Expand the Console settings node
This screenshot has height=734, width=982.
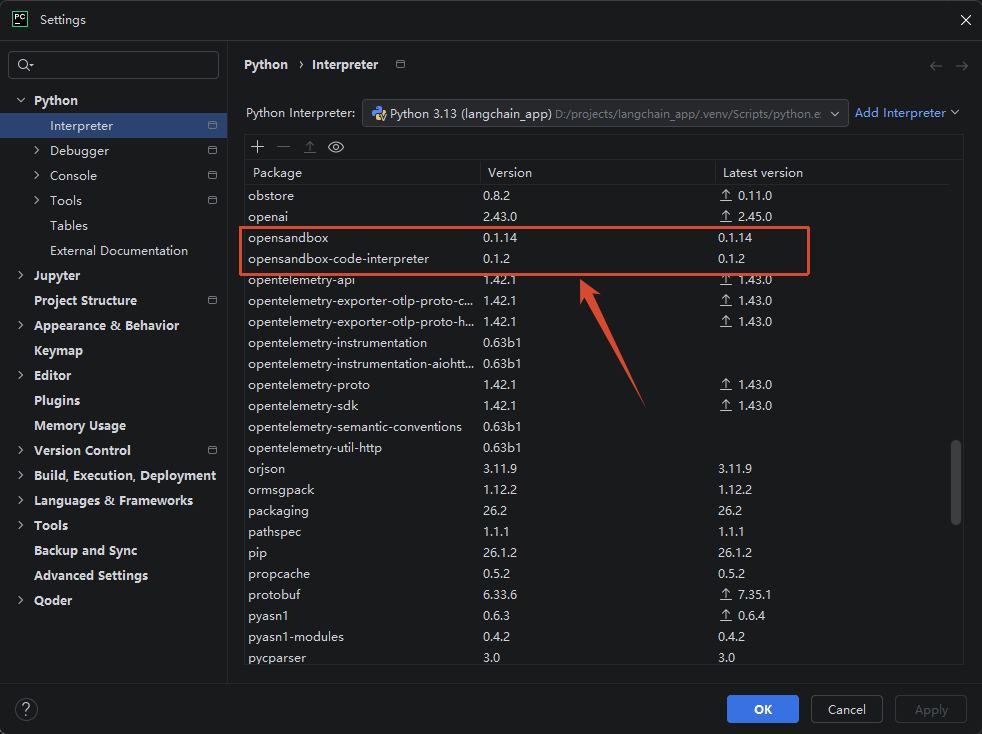click(36, 175)
